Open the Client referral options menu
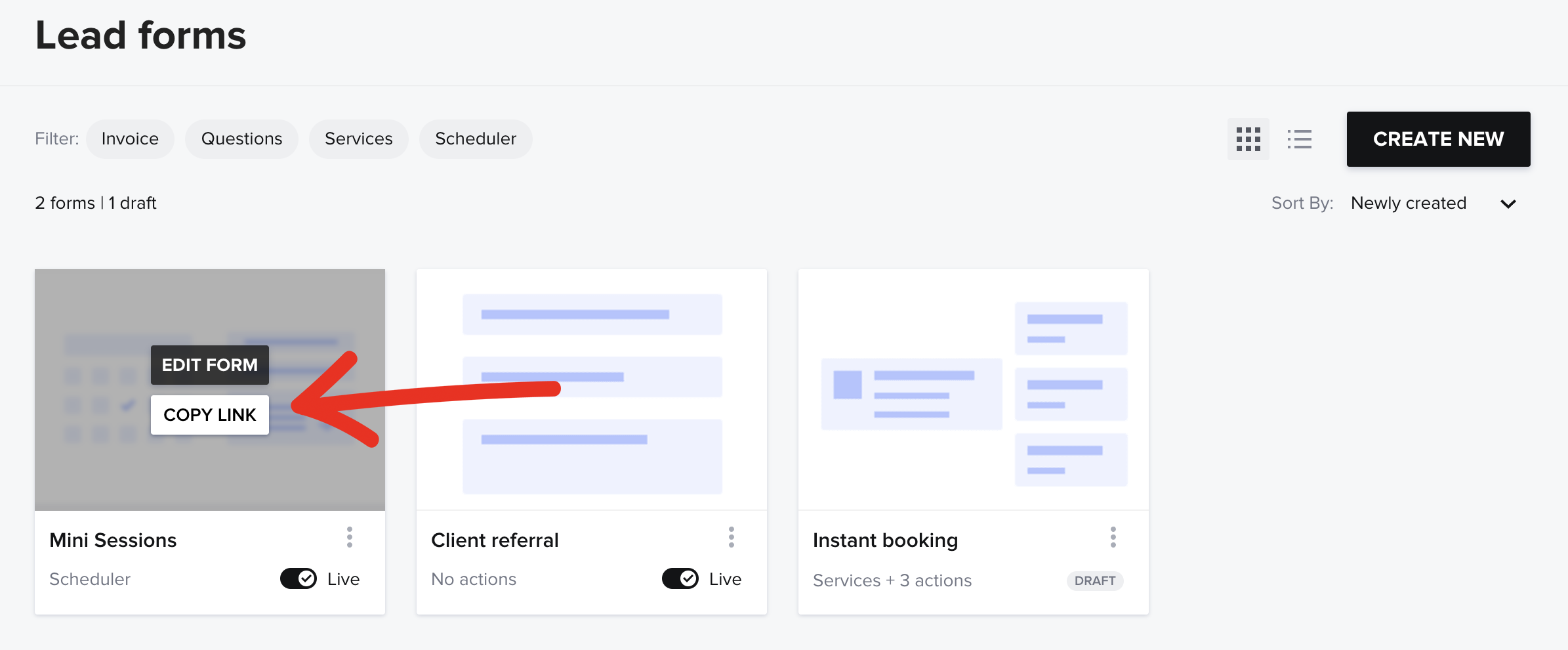The width and height of the screenshot is (1568, 650). pyautogui.click(x=732, y=538)
